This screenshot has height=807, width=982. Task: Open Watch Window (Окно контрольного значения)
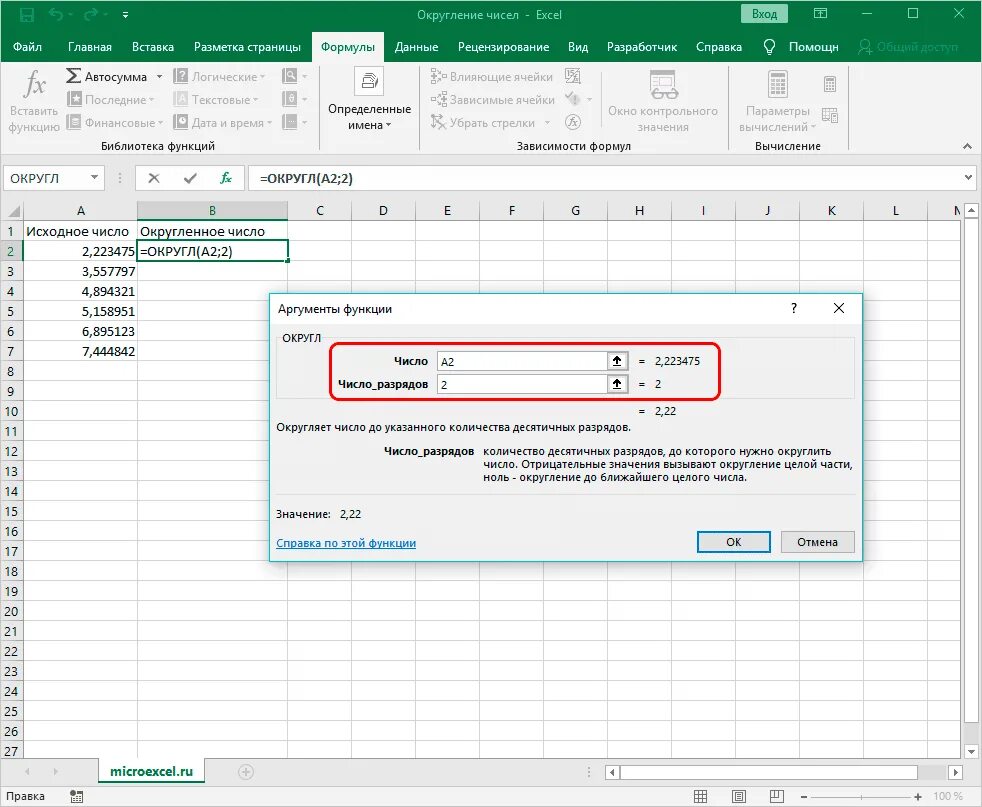(x=663, y=101)
